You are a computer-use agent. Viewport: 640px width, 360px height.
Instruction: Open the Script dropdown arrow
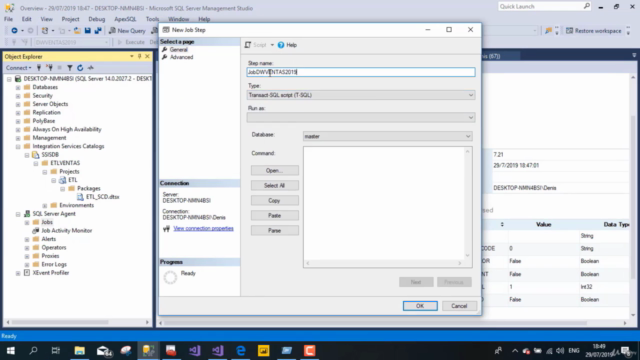pos(272,45)
